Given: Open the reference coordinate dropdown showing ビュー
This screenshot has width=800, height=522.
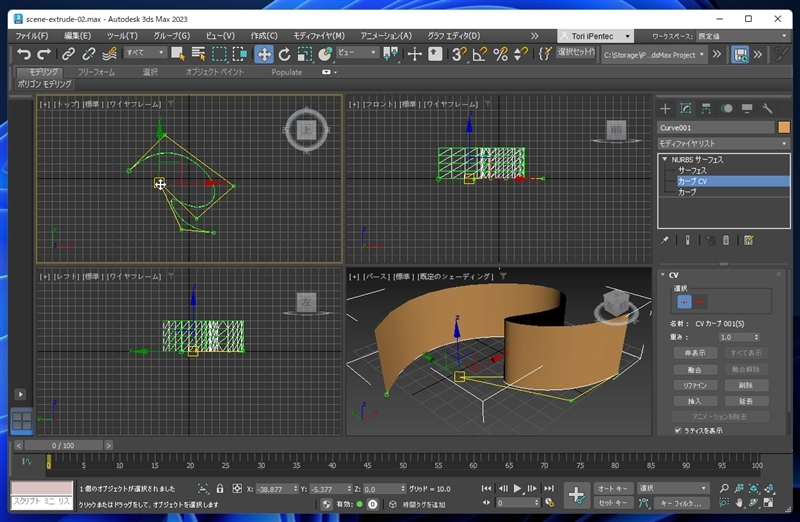Looking at the screenshot, I should (357, 53).
